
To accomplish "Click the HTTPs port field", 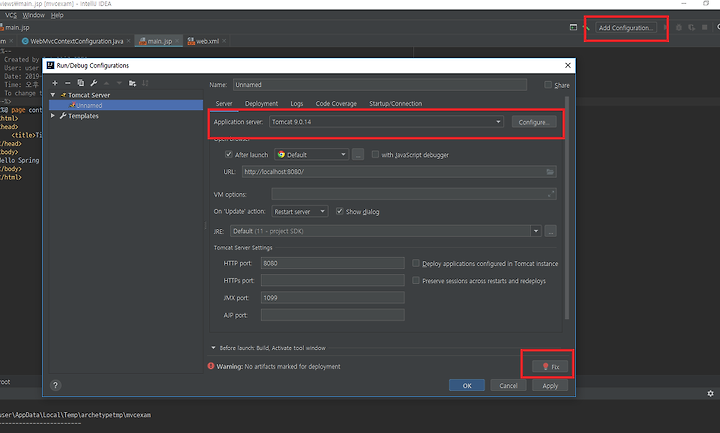I will pyautogui.click(x=332, y=280).
